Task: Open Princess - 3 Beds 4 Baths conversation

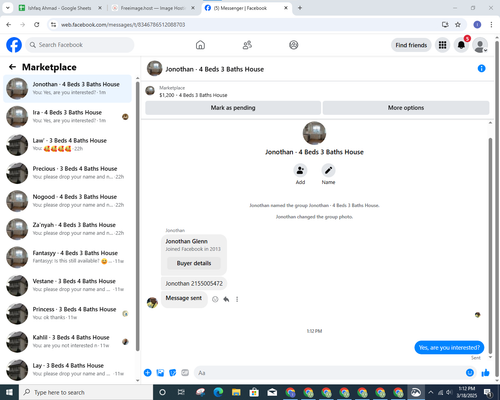Action: pyautogui.click(x=67, y=313)
